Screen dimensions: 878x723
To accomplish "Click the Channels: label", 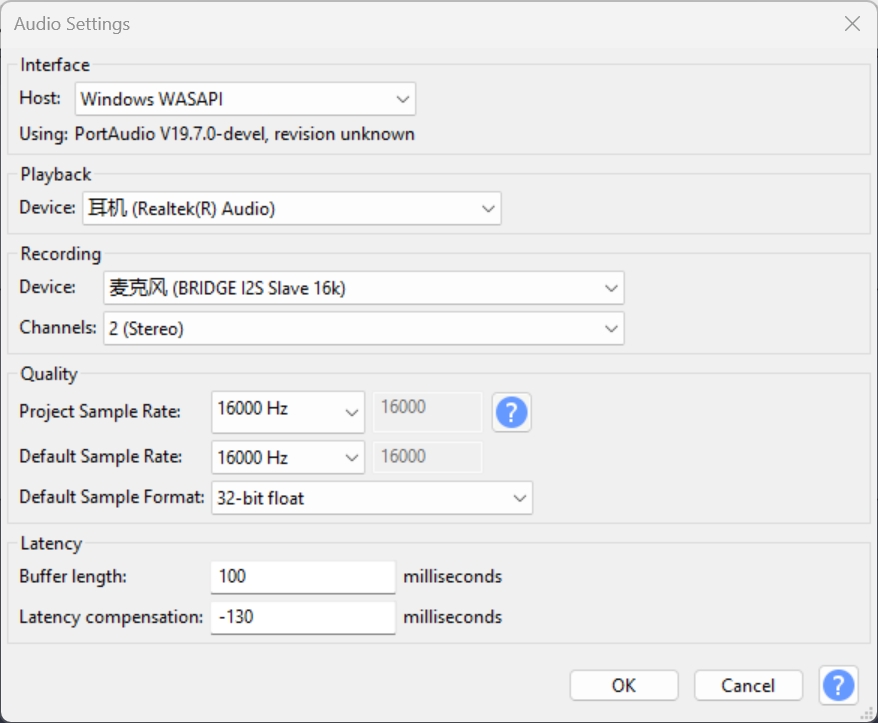I will (58, 328).
